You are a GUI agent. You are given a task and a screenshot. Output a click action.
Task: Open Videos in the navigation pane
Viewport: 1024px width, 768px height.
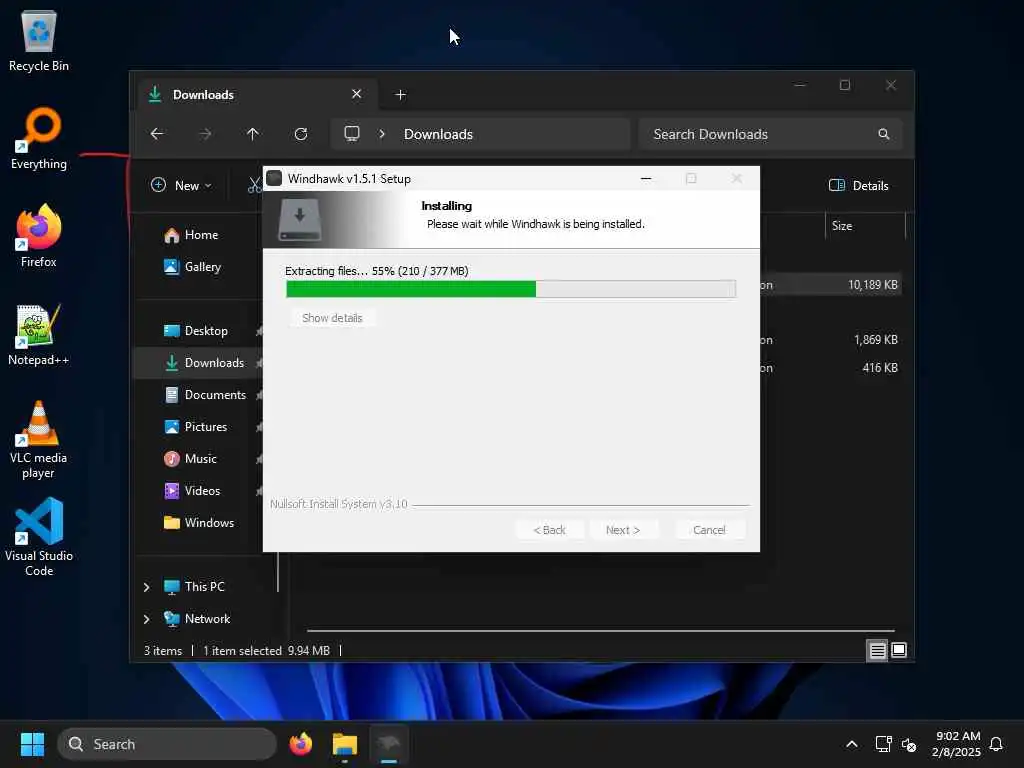point(191,490)
